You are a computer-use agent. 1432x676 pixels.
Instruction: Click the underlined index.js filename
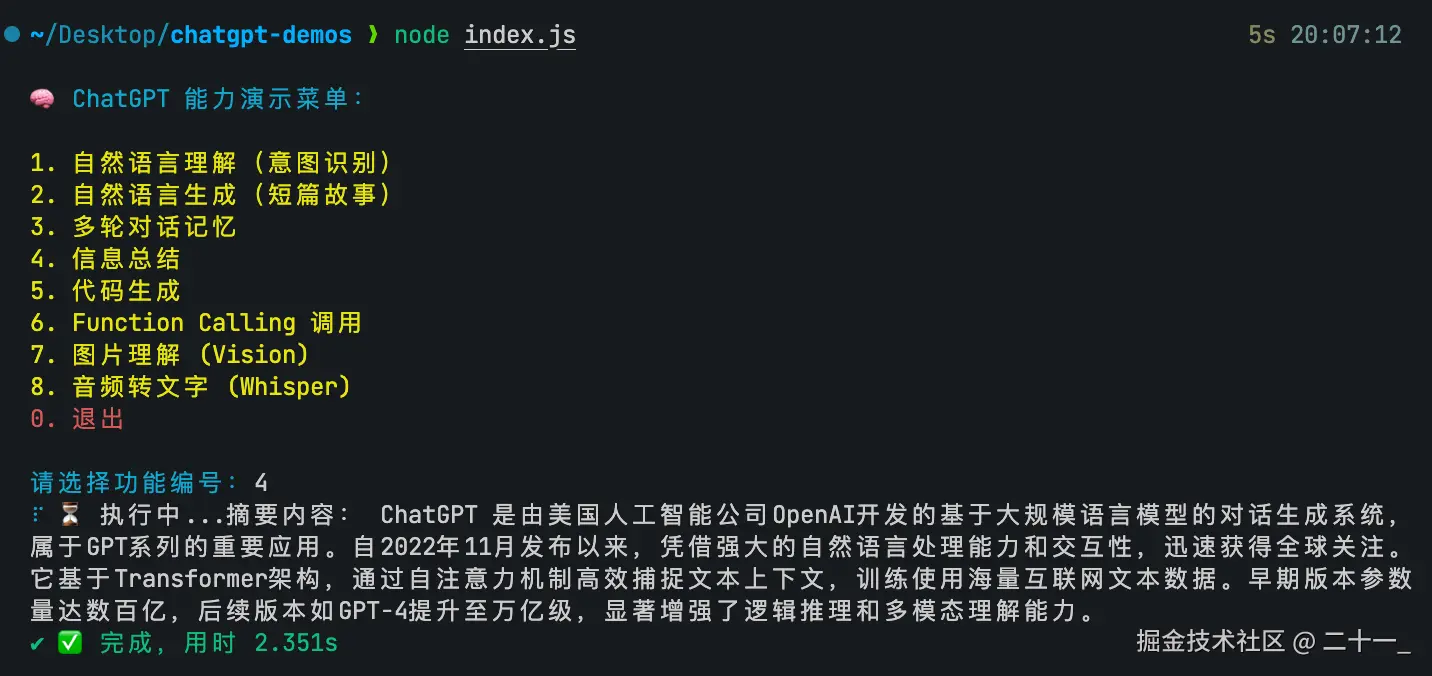pyautogui.click(x=520, y=35)
